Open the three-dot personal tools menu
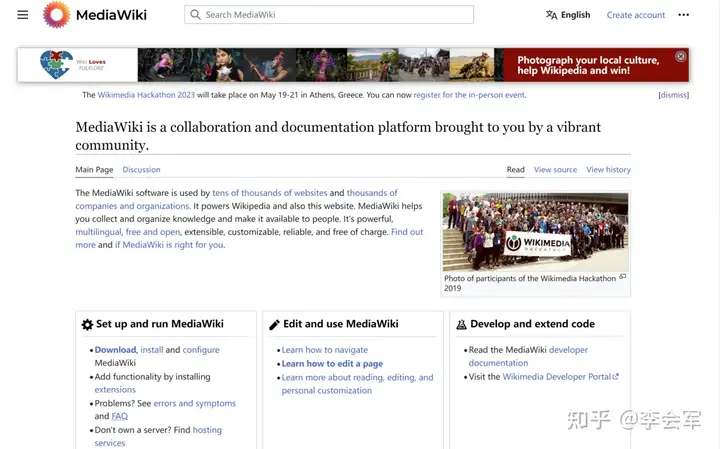 click(x=683, y=15)
